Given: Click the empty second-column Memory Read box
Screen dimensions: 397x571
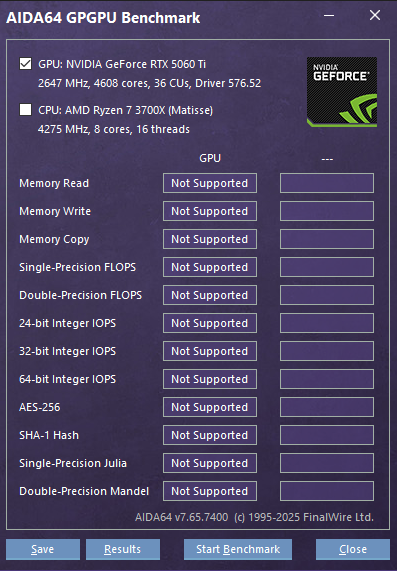Looking at the screenshot, I should [327, 183].
